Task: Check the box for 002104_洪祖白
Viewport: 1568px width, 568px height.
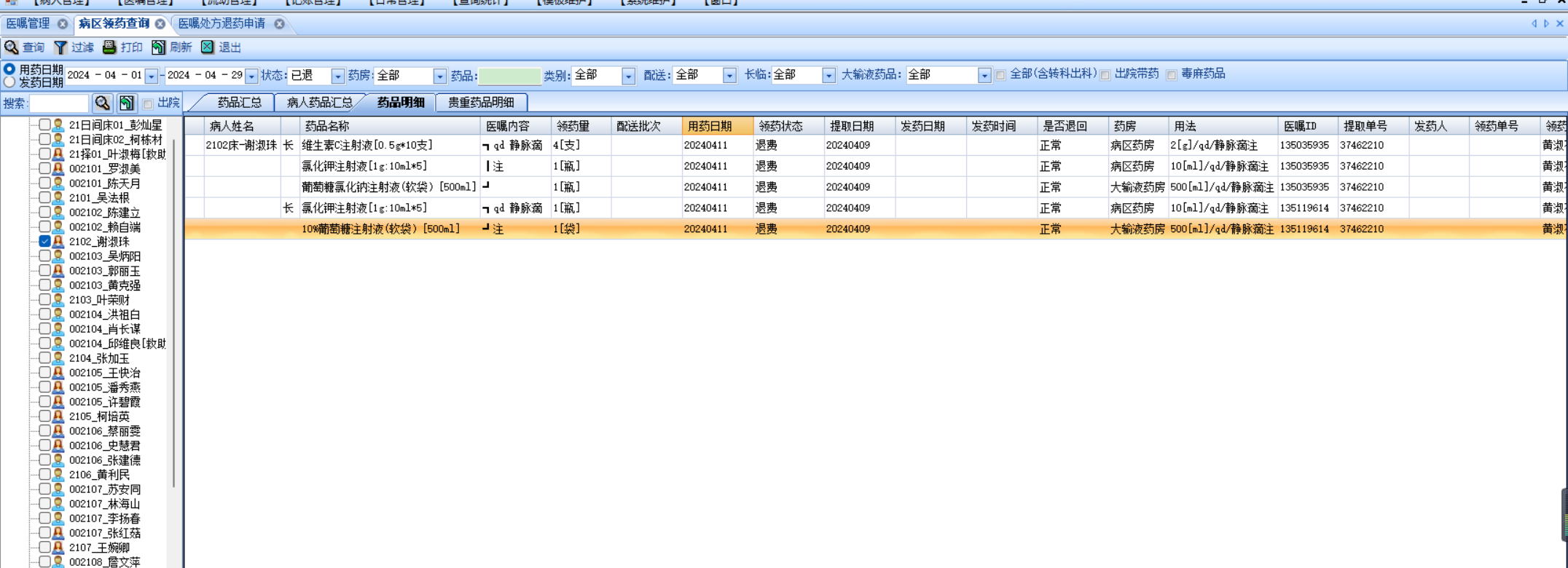Action: pyautogui.click(x=45, y=314)
